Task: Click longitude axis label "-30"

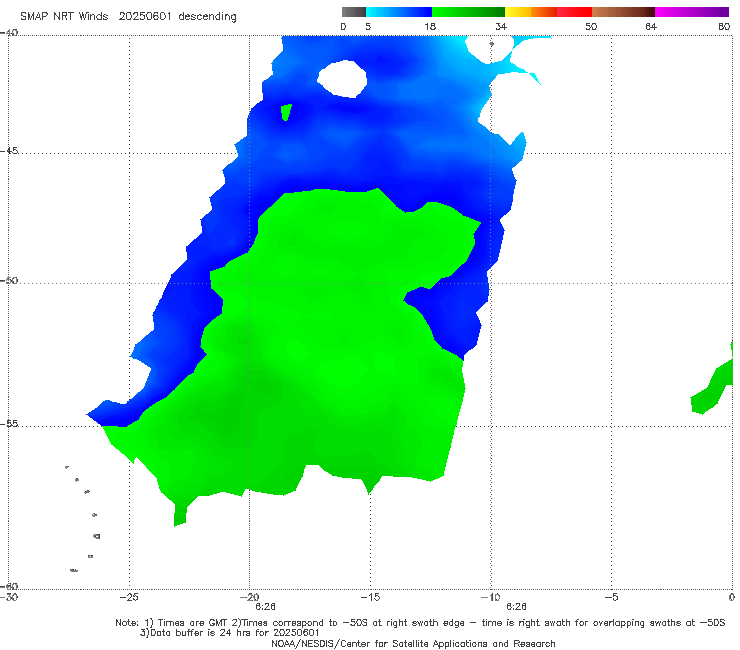Action: tap(9, 597)
